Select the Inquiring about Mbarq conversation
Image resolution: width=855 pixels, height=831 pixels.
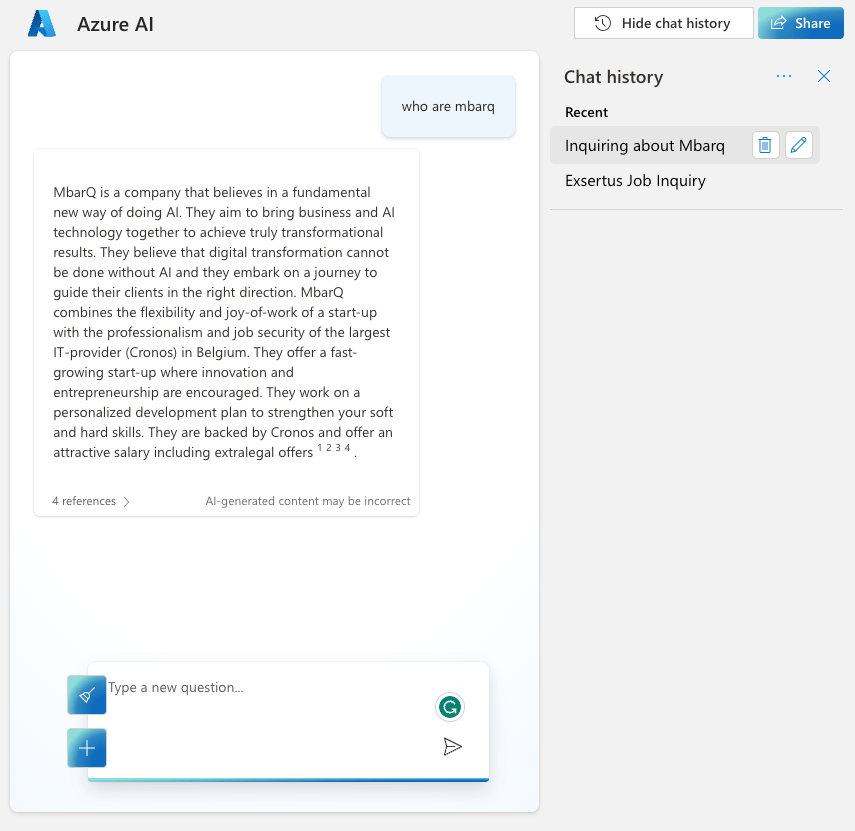pyautogui.click(x=645, y=145)
